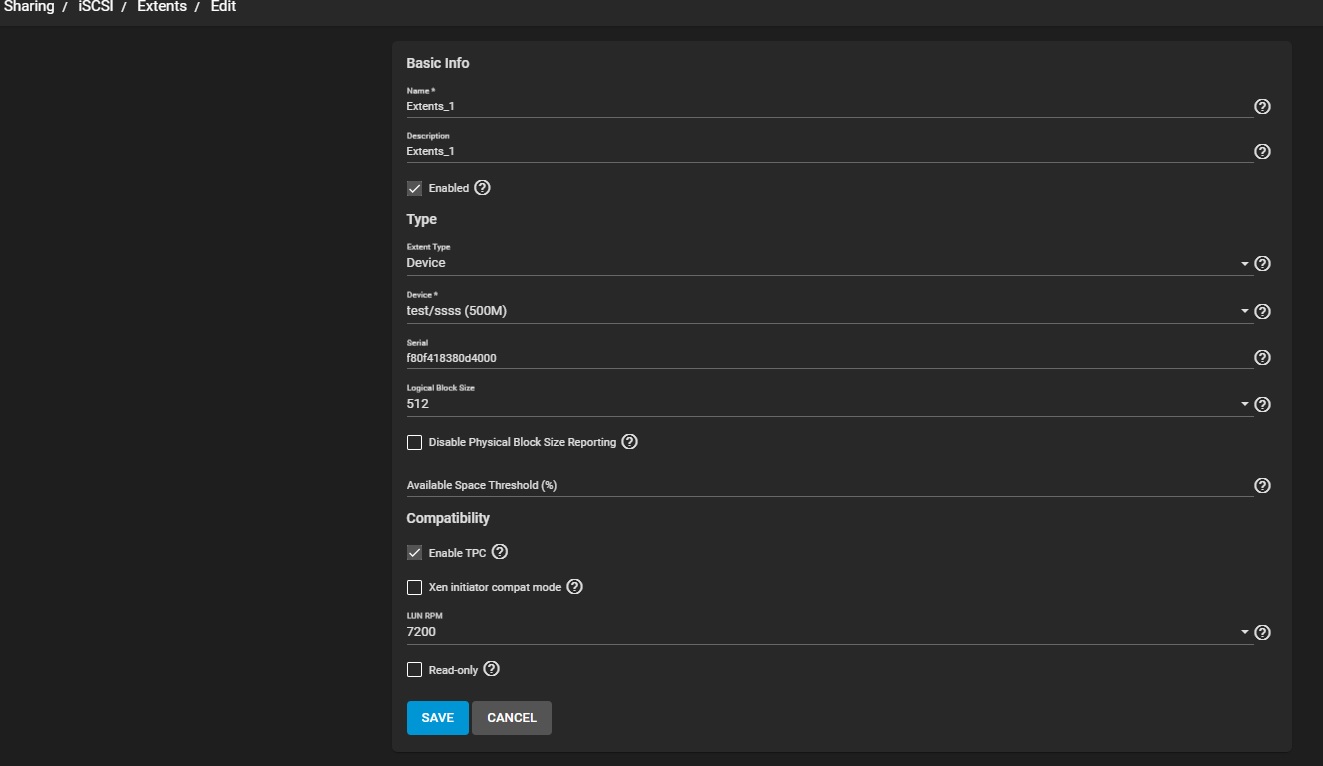
Task: Open help tooltip for Description field
Action: (1262, 152)
